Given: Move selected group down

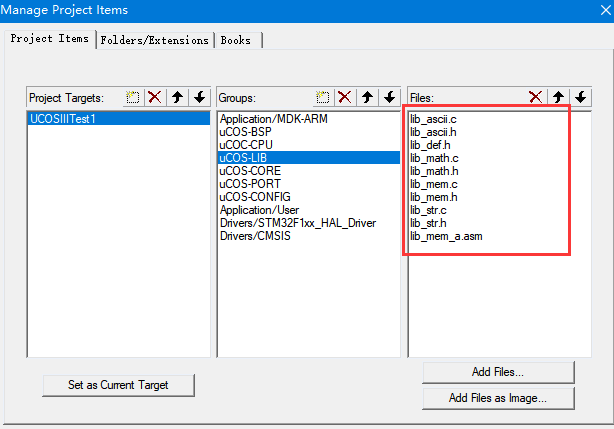Looking at the screenshot, I should point(390,97).
